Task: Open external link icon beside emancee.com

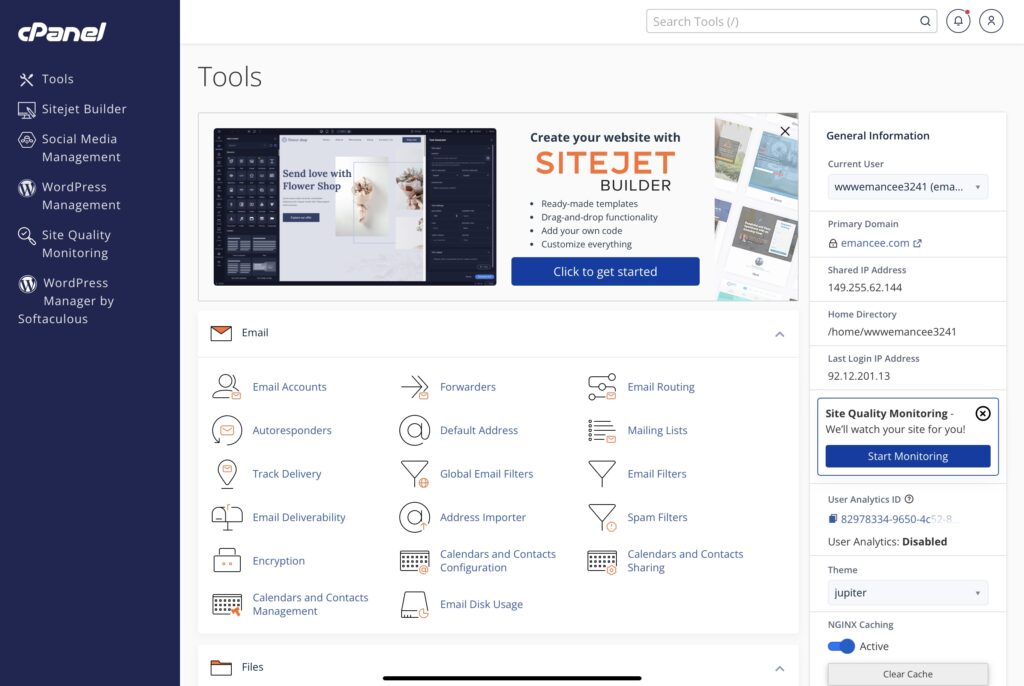Action: [918, 243]
